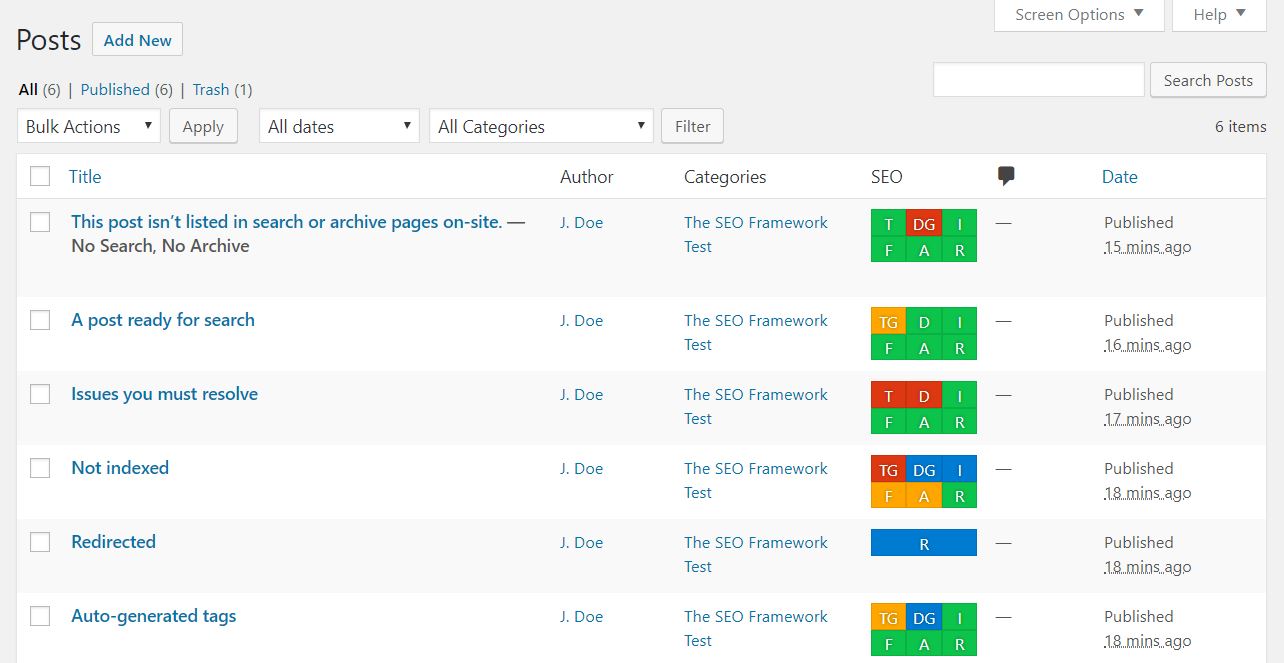Open the "All dates" dropdown
The height and width of the screenshot is (663, 1284).
coord(338,126)
